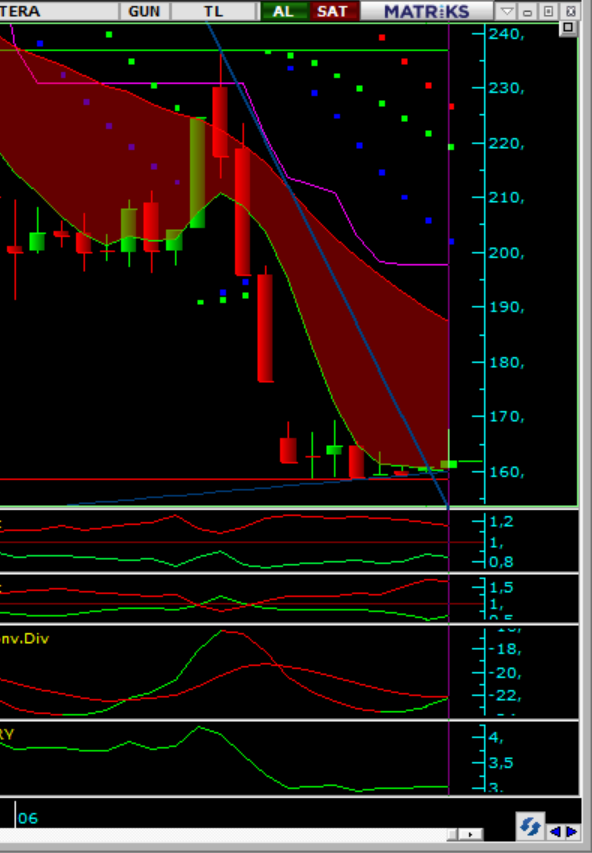
Task: Click the small square icon under the close button
Action: point(568,28)
